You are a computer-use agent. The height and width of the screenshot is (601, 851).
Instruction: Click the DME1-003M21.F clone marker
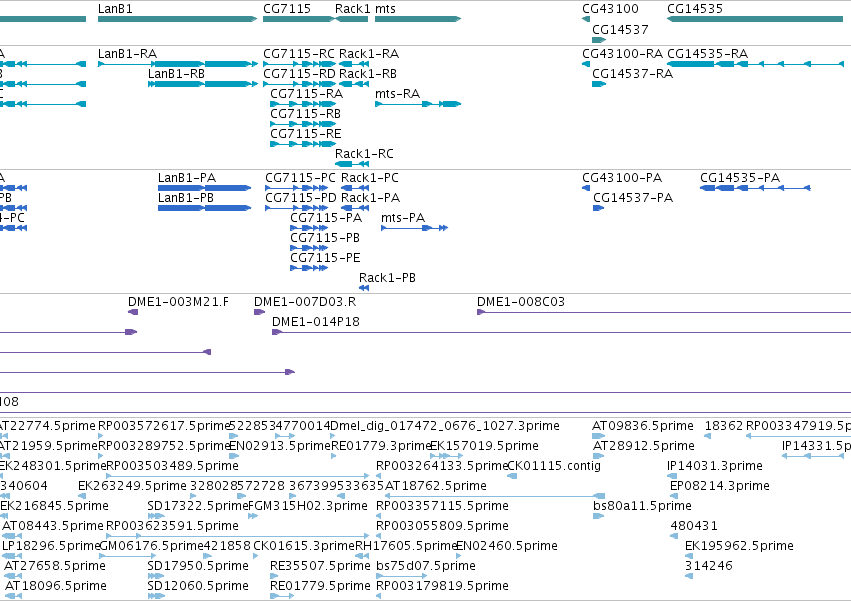coord(133,312)
